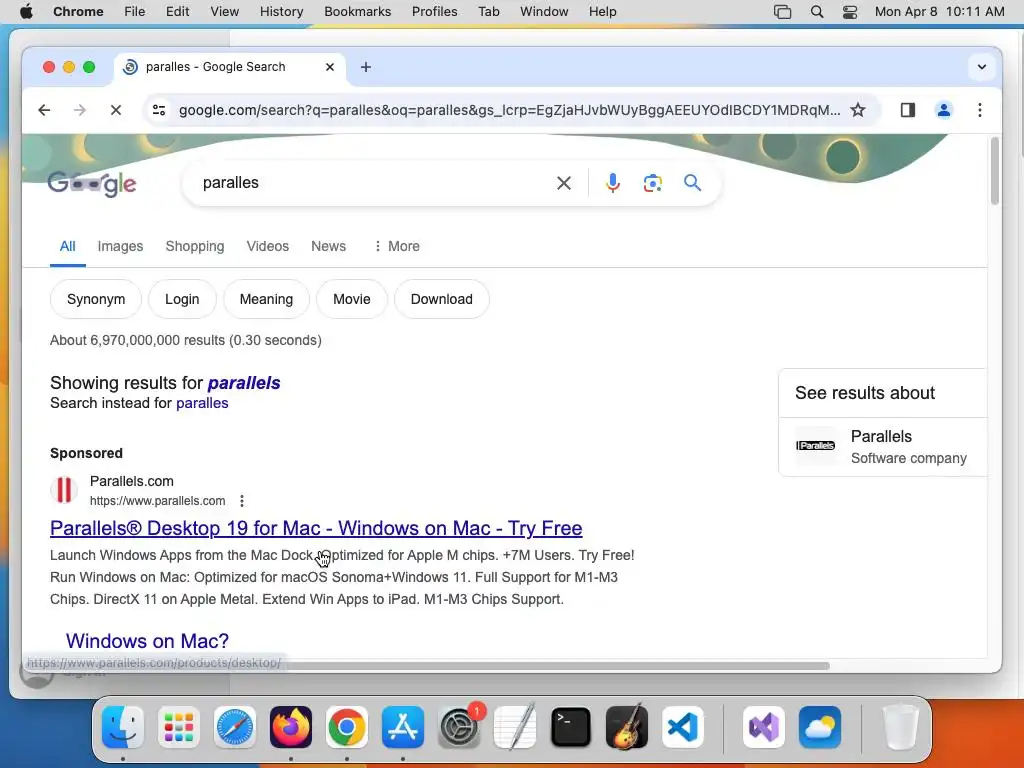Open the Apple menu
1024x768 pixels.
[26, 11]
